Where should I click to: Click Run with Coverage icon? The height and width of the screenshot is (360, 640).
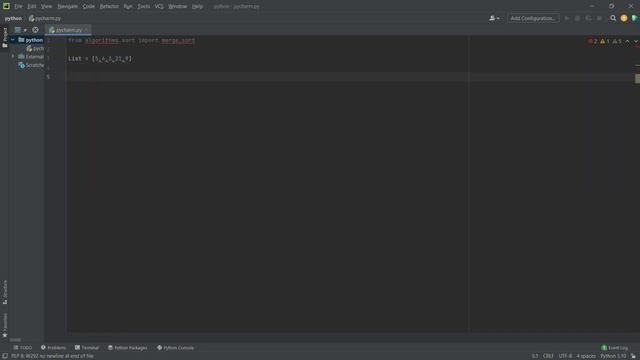[588, 18]
